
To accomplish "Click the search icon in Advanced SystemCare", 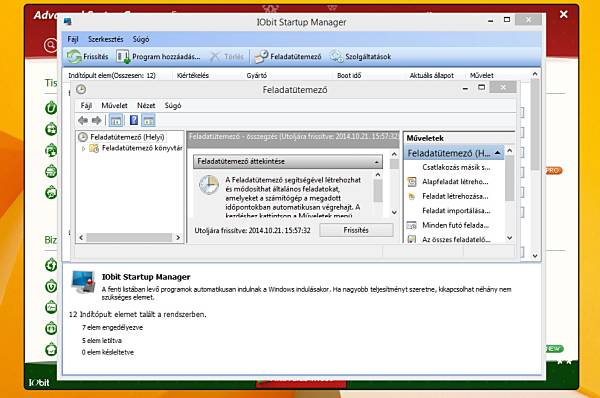I will coord(50,45).
